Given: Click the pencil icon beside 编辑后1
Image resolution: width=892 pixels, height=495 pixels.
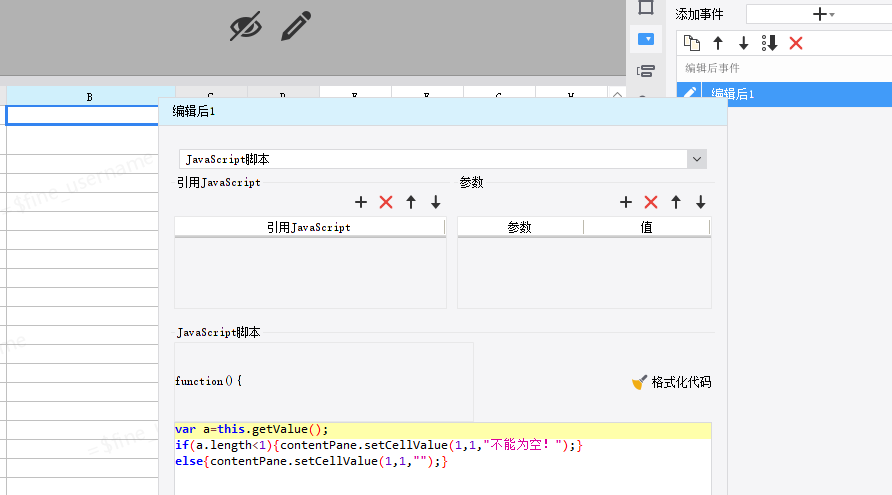Looking at the screenshot, I should 689,94.
